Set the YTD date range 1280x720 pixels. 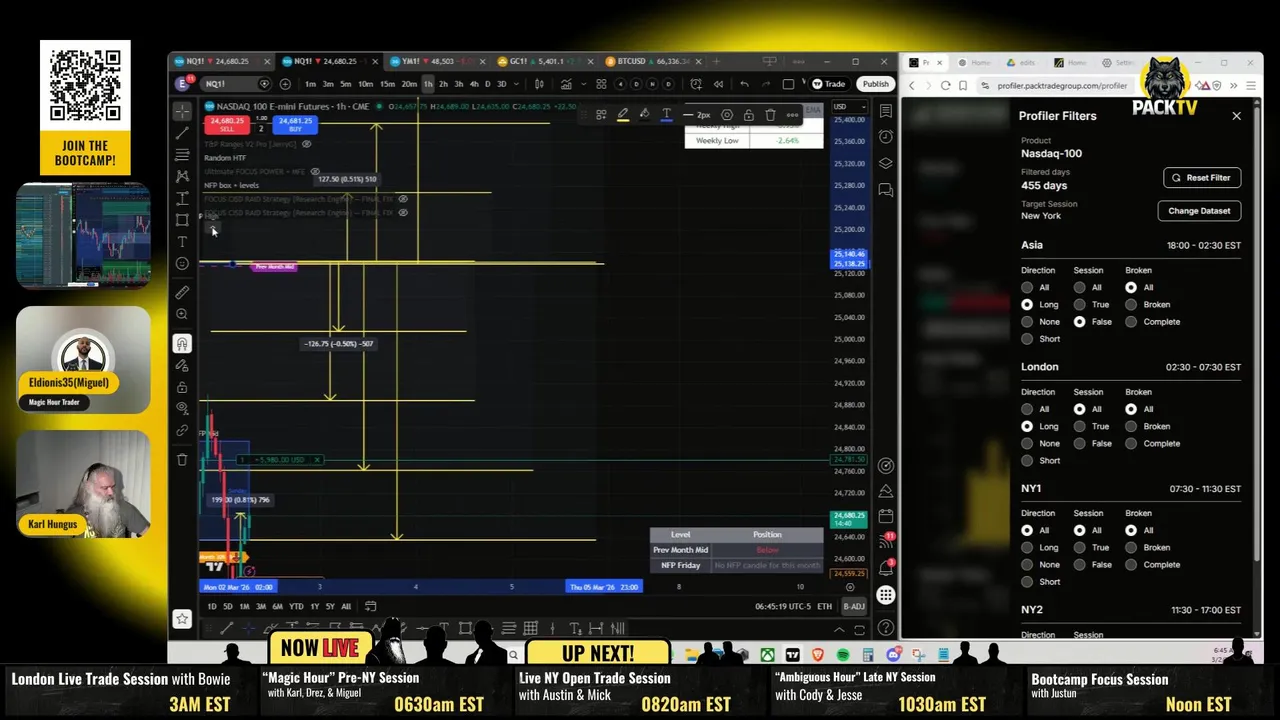(296, 606)
